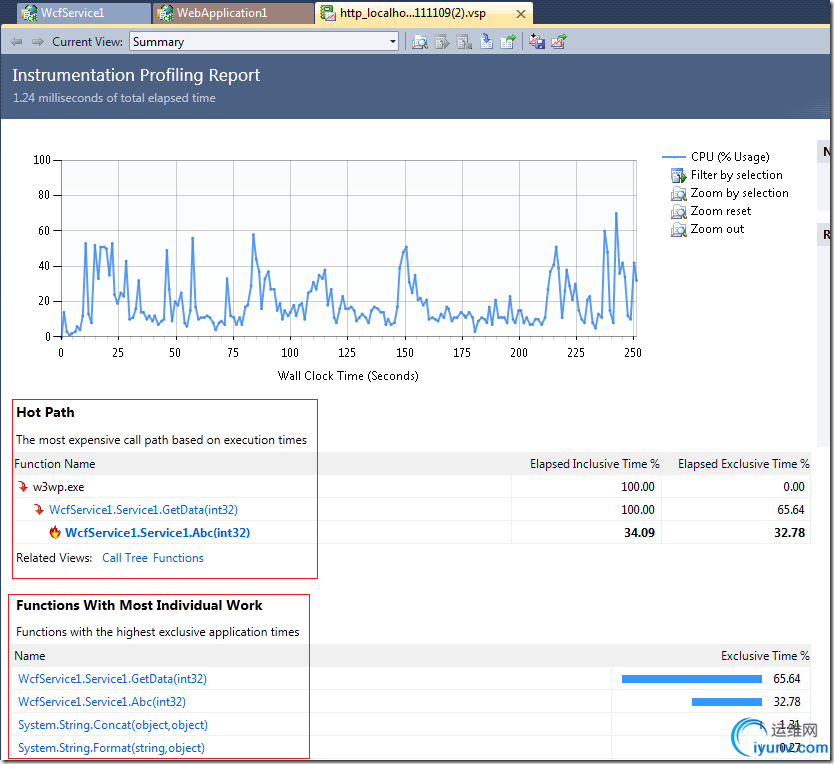
Task: Click the magnifier report icon after the view dropdown
Action: pos(420,41)
